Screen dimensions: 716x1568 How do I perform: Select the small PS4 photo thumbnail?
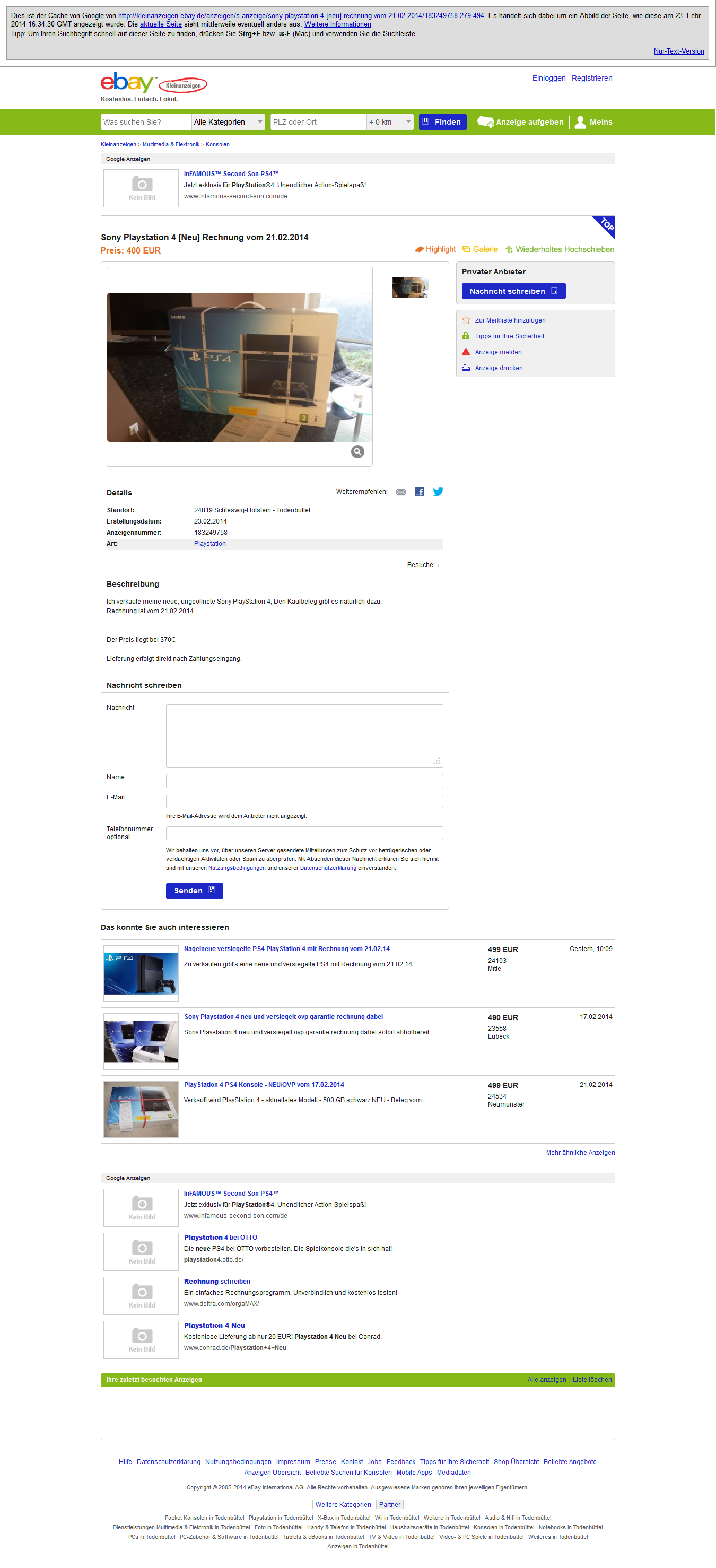pyautogui.click(x=411, y=288)
